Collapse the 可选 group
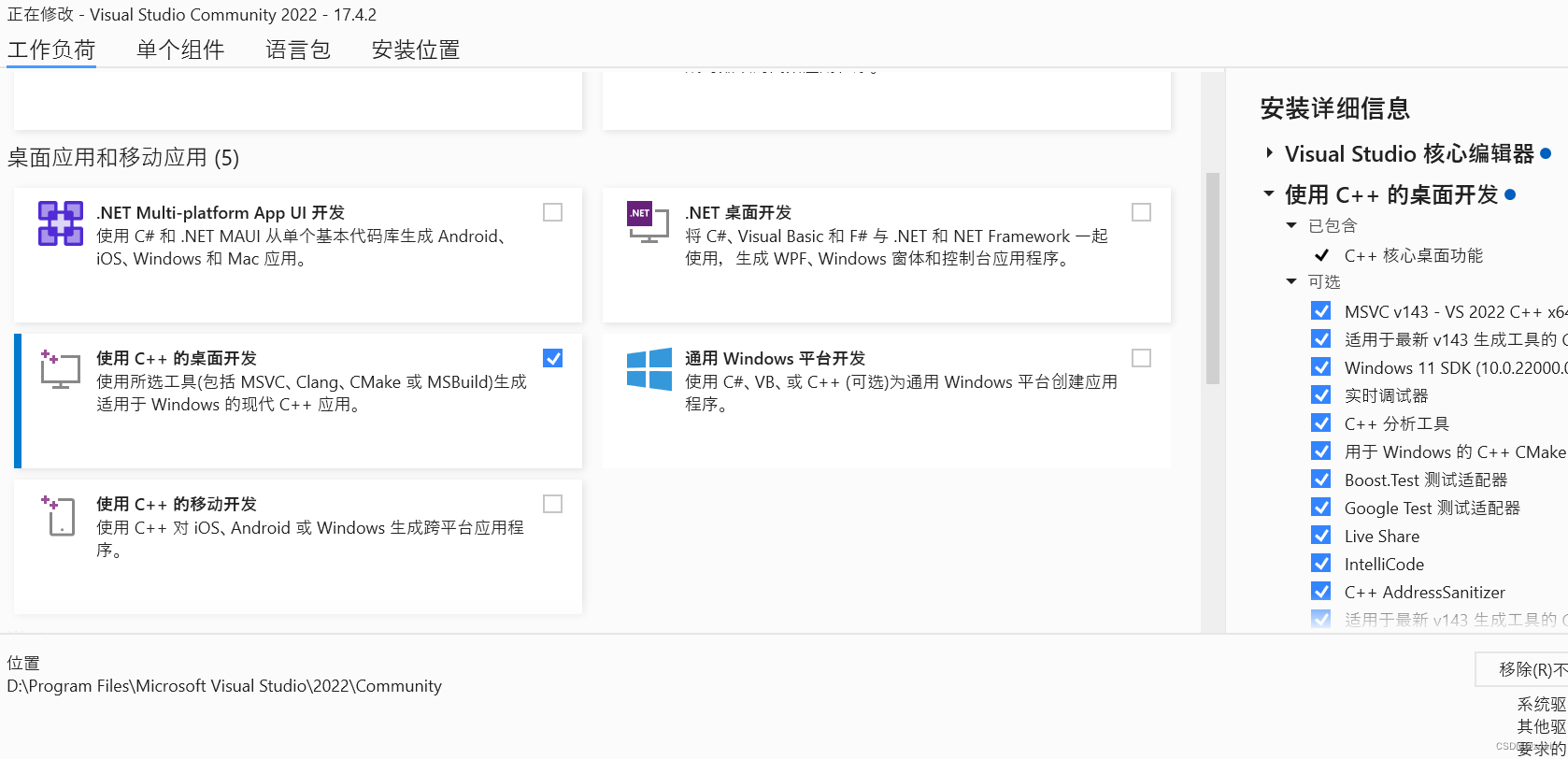This screenshot has height=759, width=1568. tap(1291, 281)
